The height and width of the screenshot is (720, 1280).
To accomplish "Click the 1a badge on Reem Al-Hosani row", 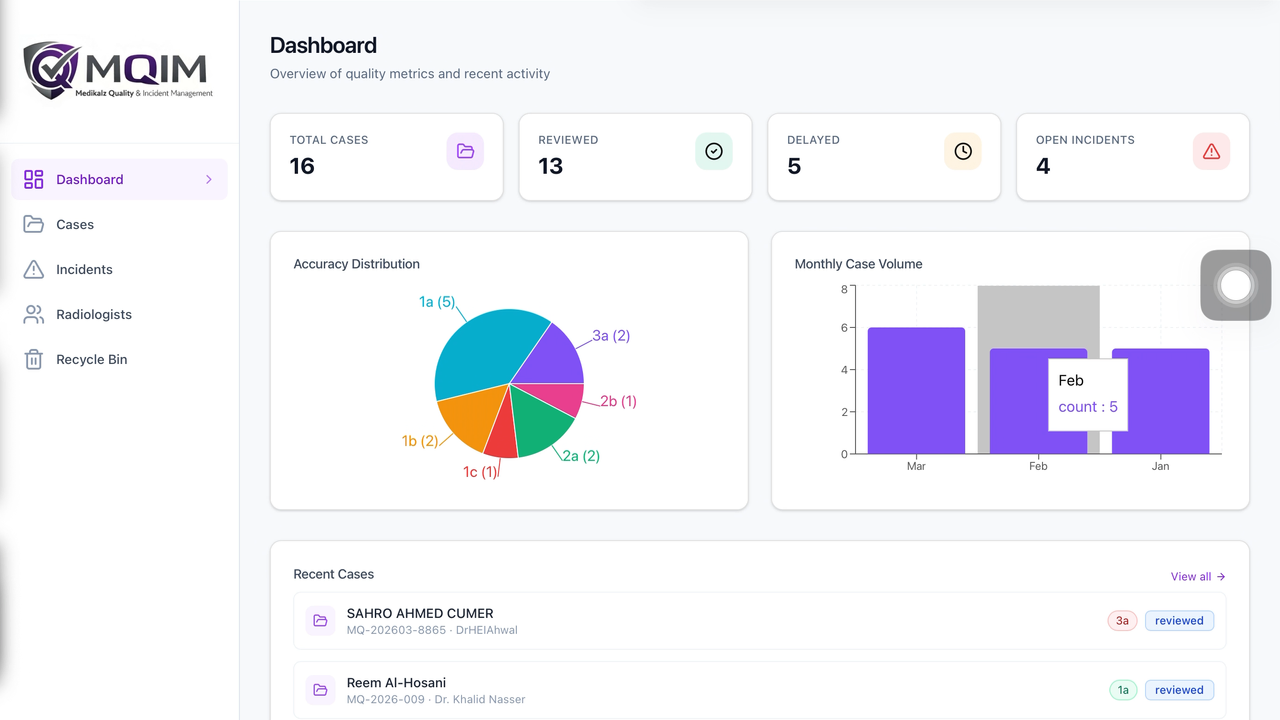I will point(1123,690).
